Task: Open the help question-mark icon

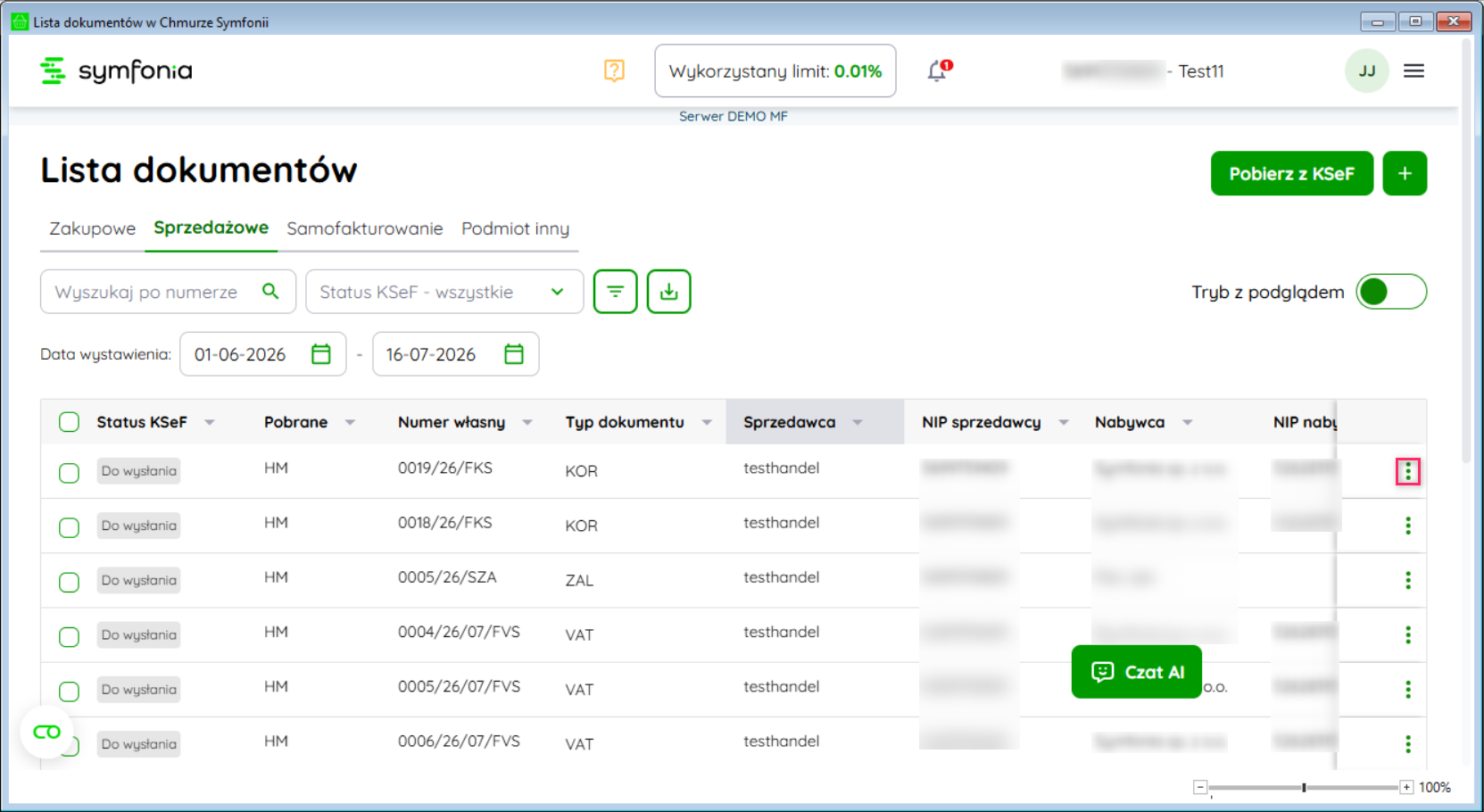Action: coord(614,70)
